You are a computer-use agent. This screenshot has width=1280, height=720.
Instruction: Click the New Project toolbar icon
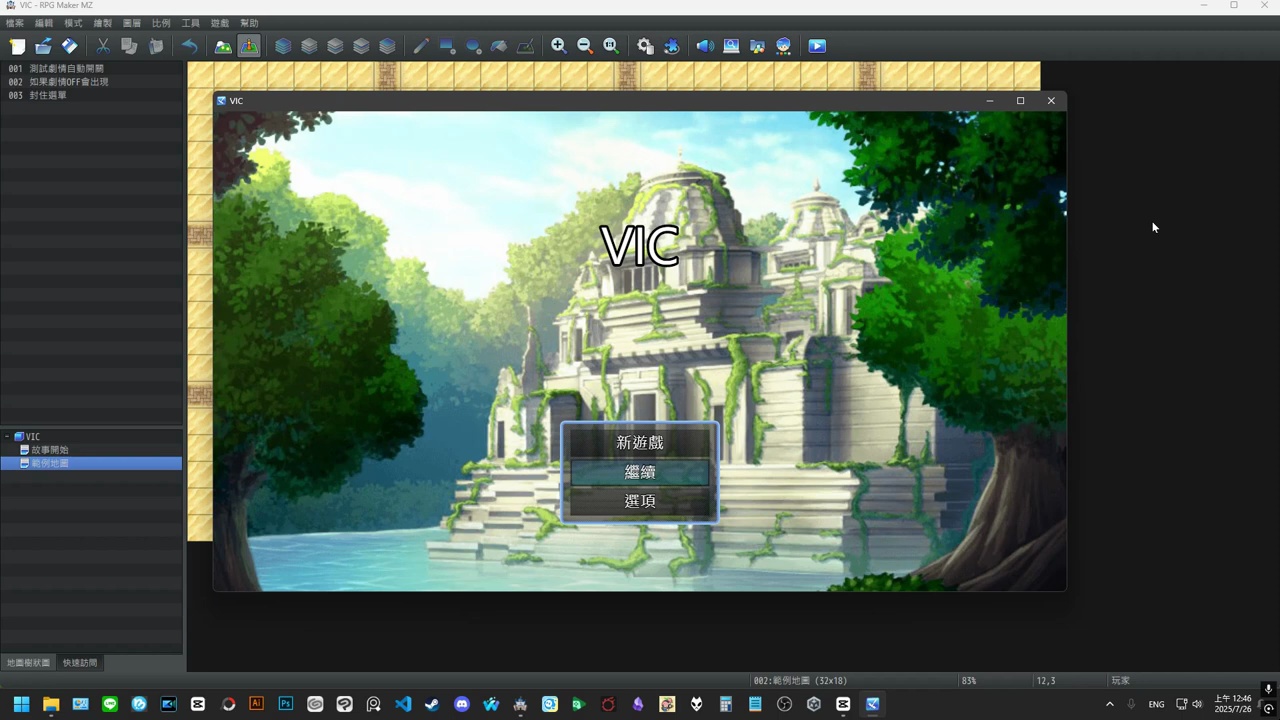pyautogui.click(x=17, y=46)
